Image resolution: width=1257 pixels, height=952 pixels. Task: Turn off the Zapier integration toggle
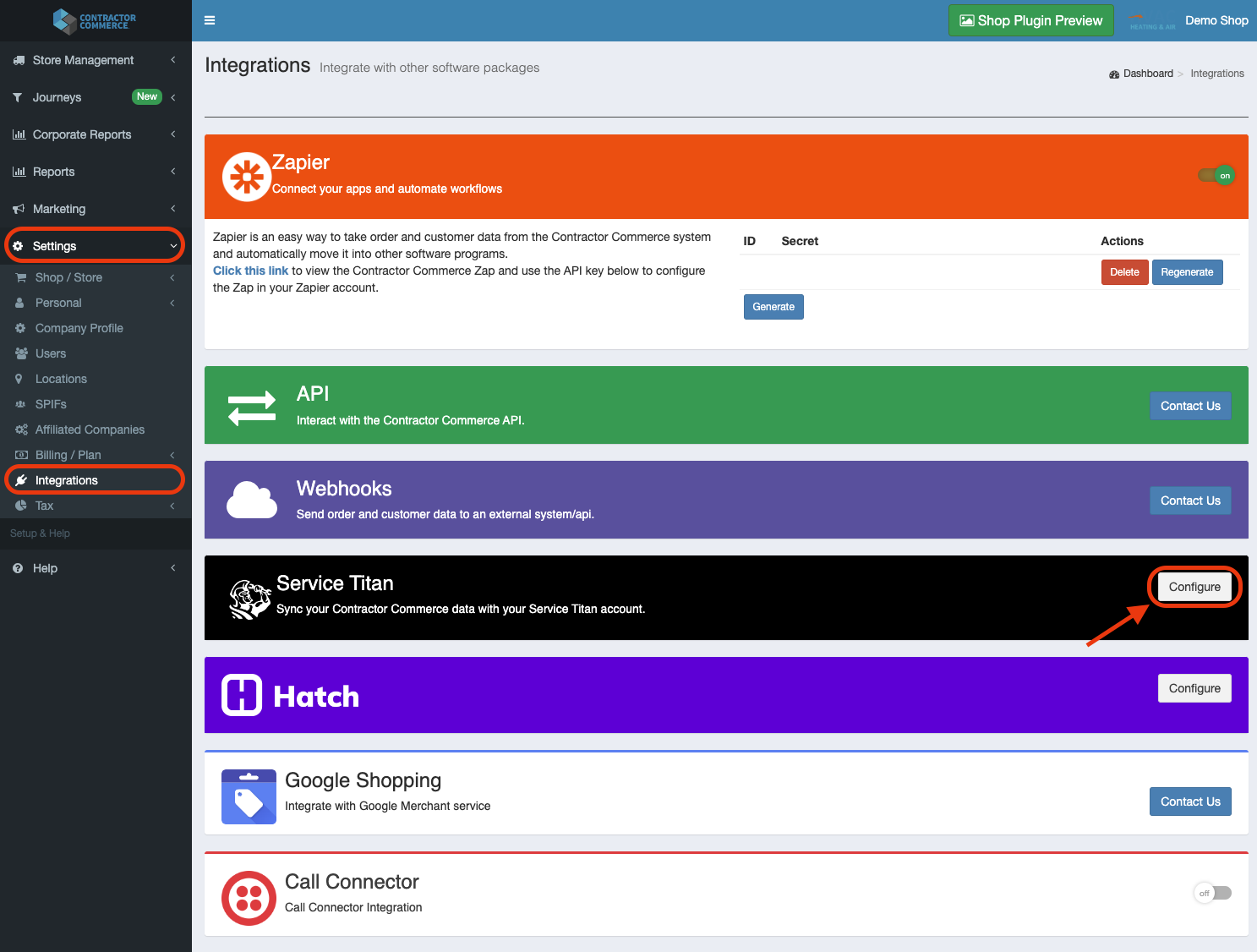pos(1216,176)
